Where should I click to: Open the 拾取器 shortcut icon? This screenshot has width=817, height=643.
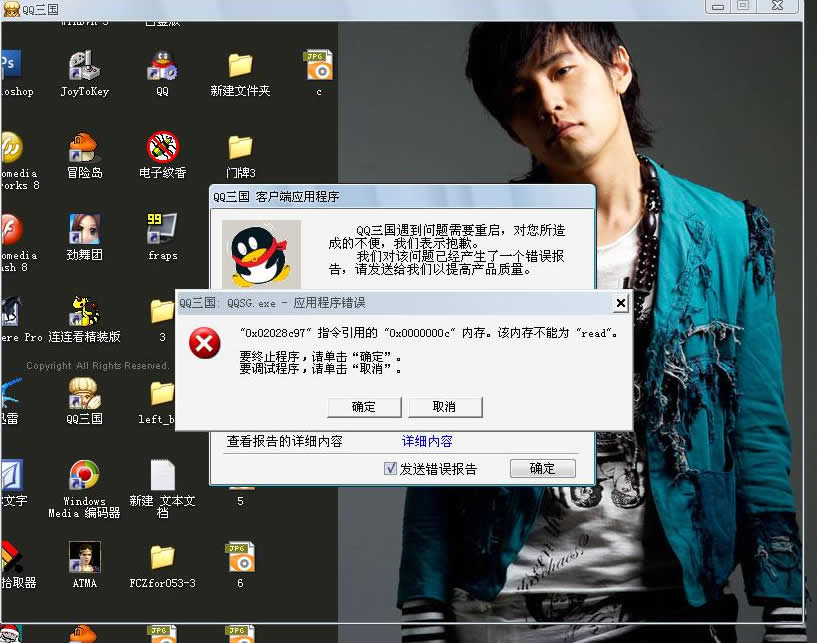(11, 557)
